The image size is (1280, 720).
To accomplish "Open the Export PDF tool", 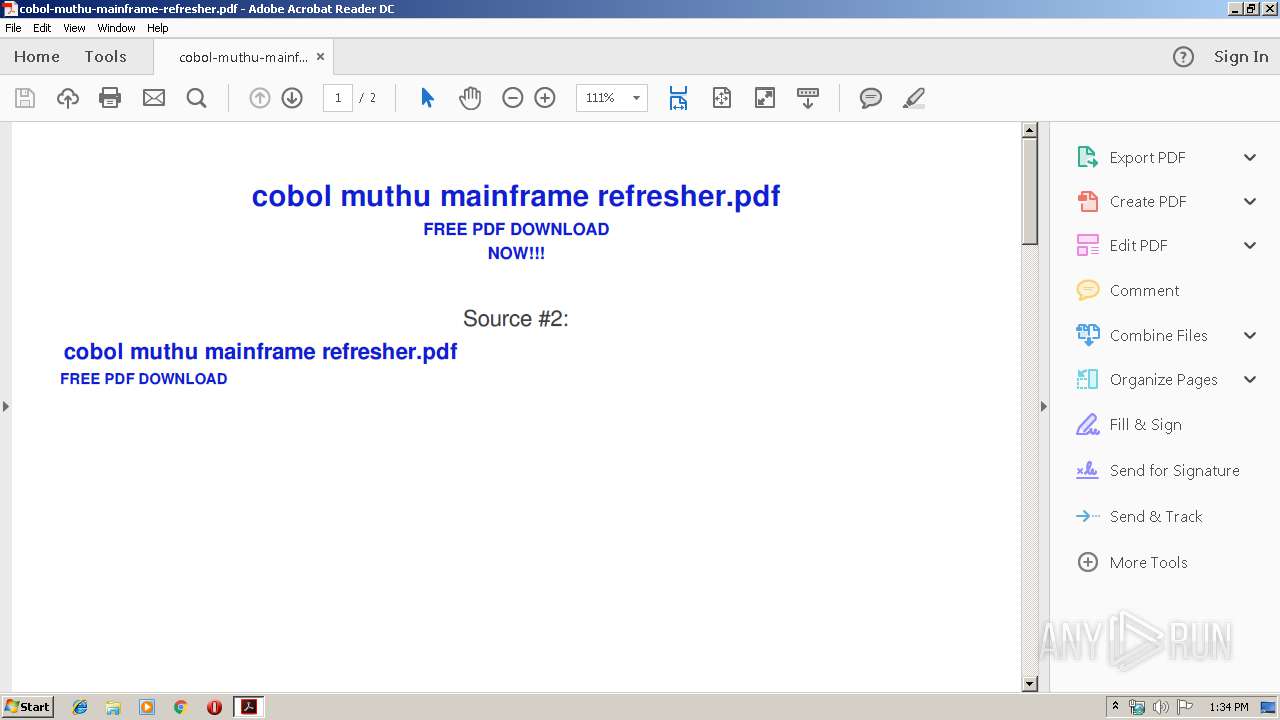I will coord(1147,157).
